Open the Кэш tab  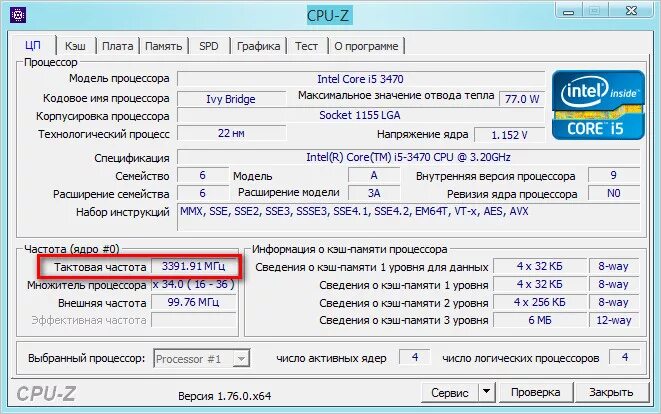pyautogui.click(x=75, y=46)
